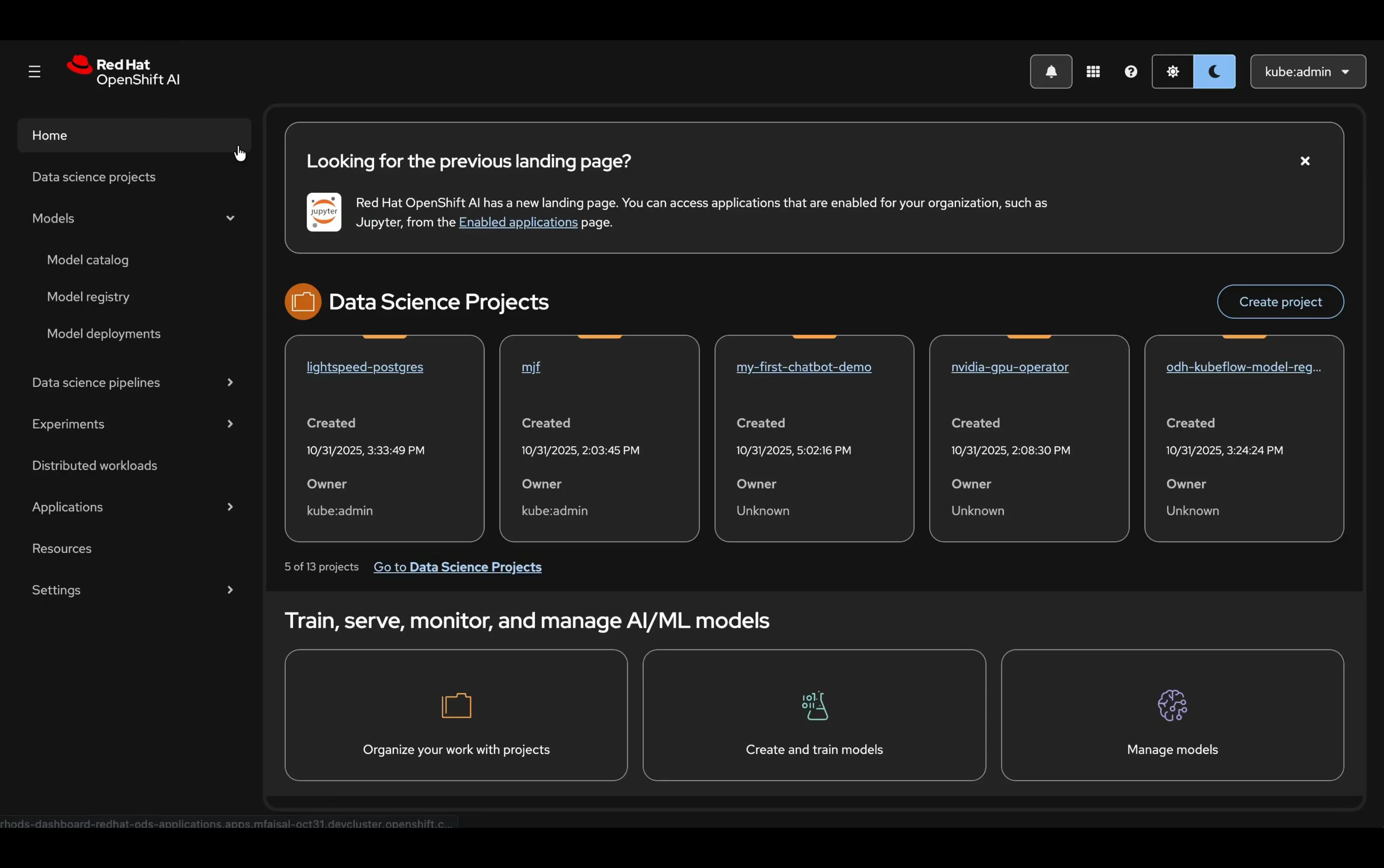Switch to light theme using sun toggle
The width and height of the screenshot is (1384, 868).
[x=1172, y=71]
